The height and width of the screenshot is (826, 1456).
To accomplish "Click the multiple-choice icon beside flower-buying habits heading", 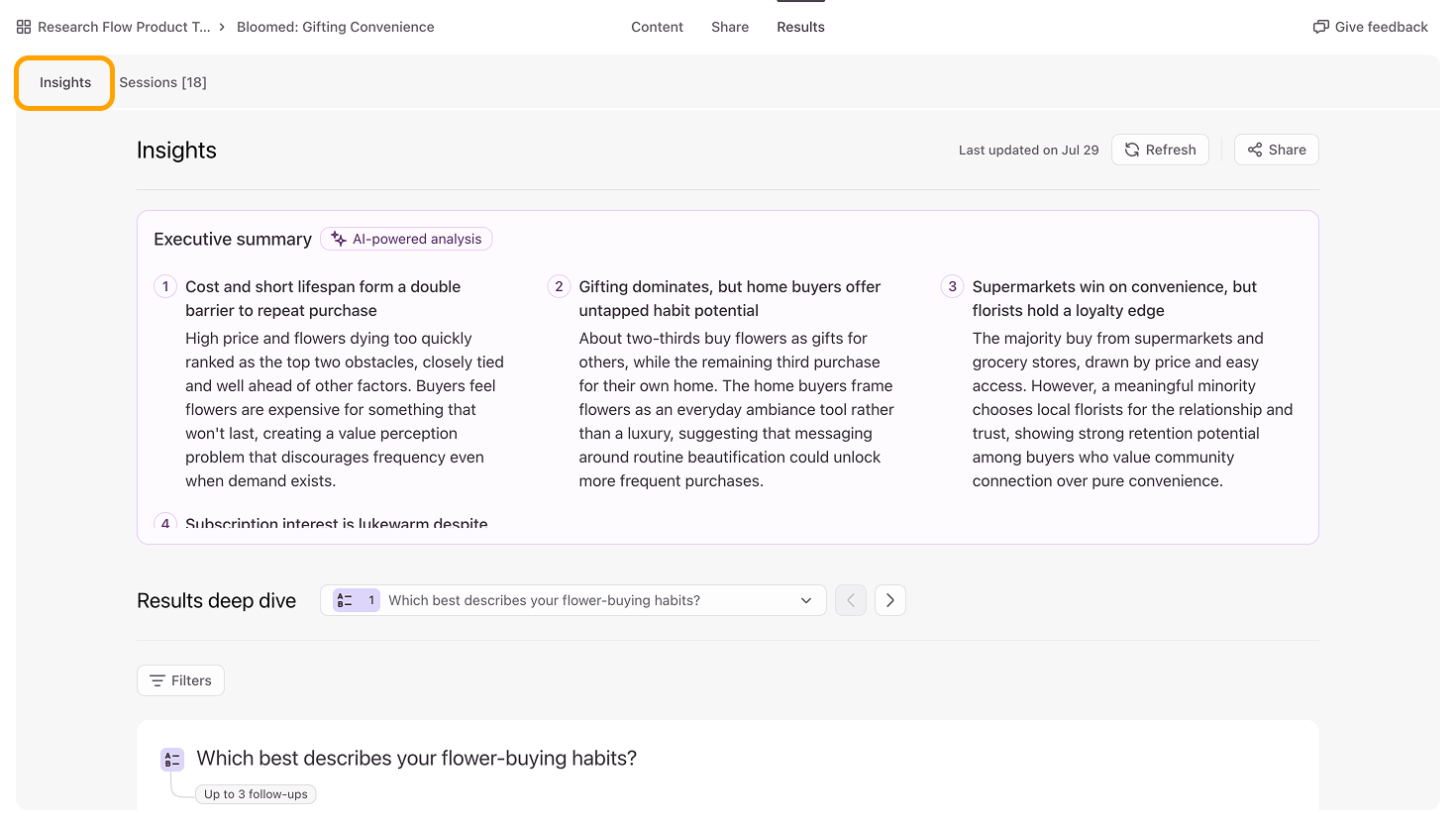I will point(172,760).
